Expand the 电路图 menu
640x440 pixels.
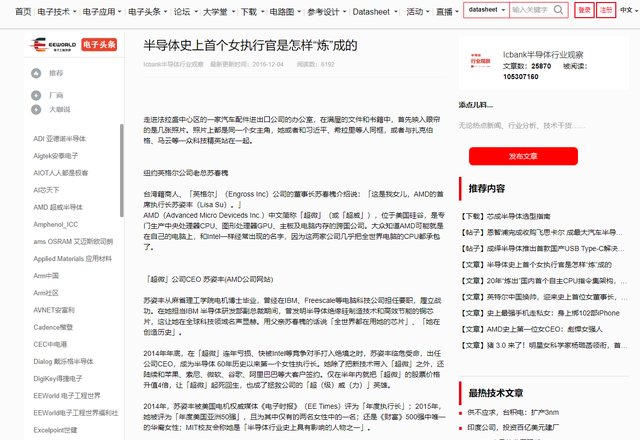pos(285,12)
